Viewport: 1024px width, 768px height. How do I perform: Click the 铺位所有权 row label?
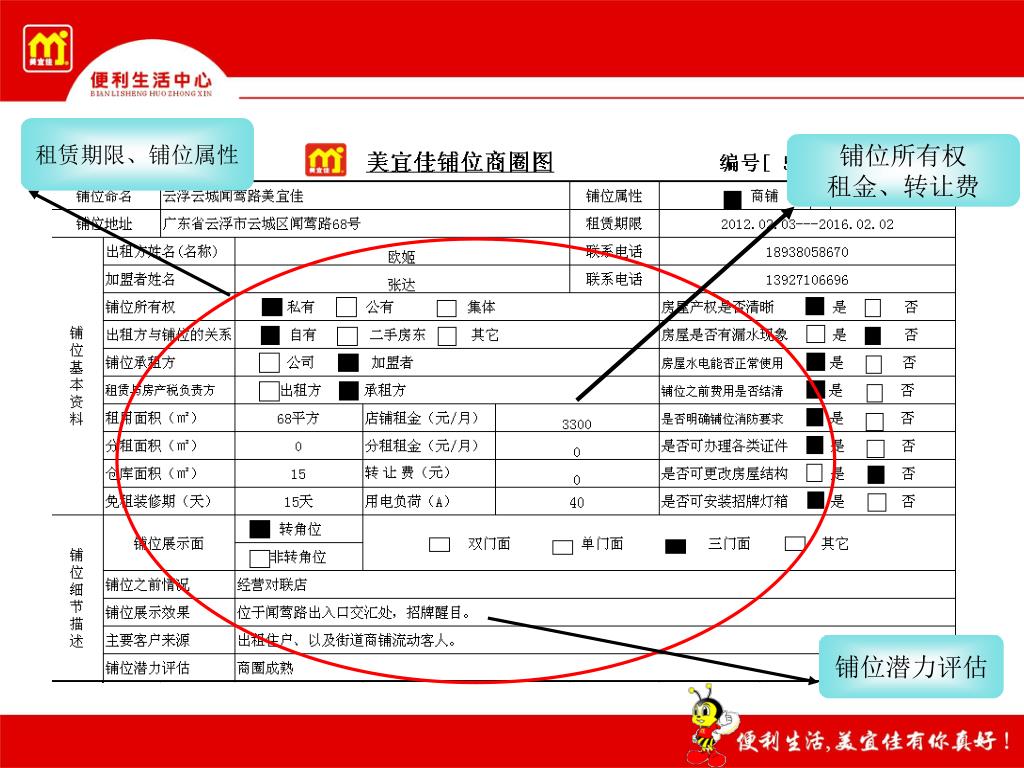coord(140,307)
